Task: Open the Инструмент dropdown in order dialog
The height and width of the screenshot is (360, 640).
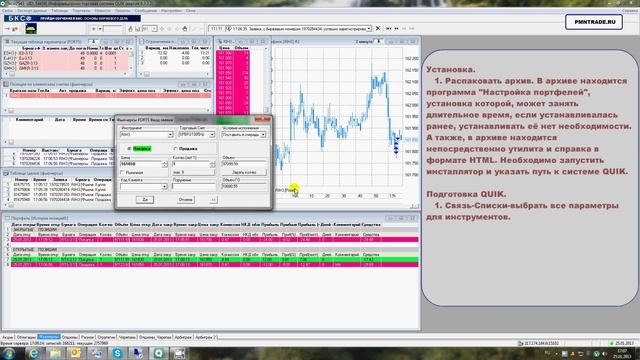Action: [170, 134]
